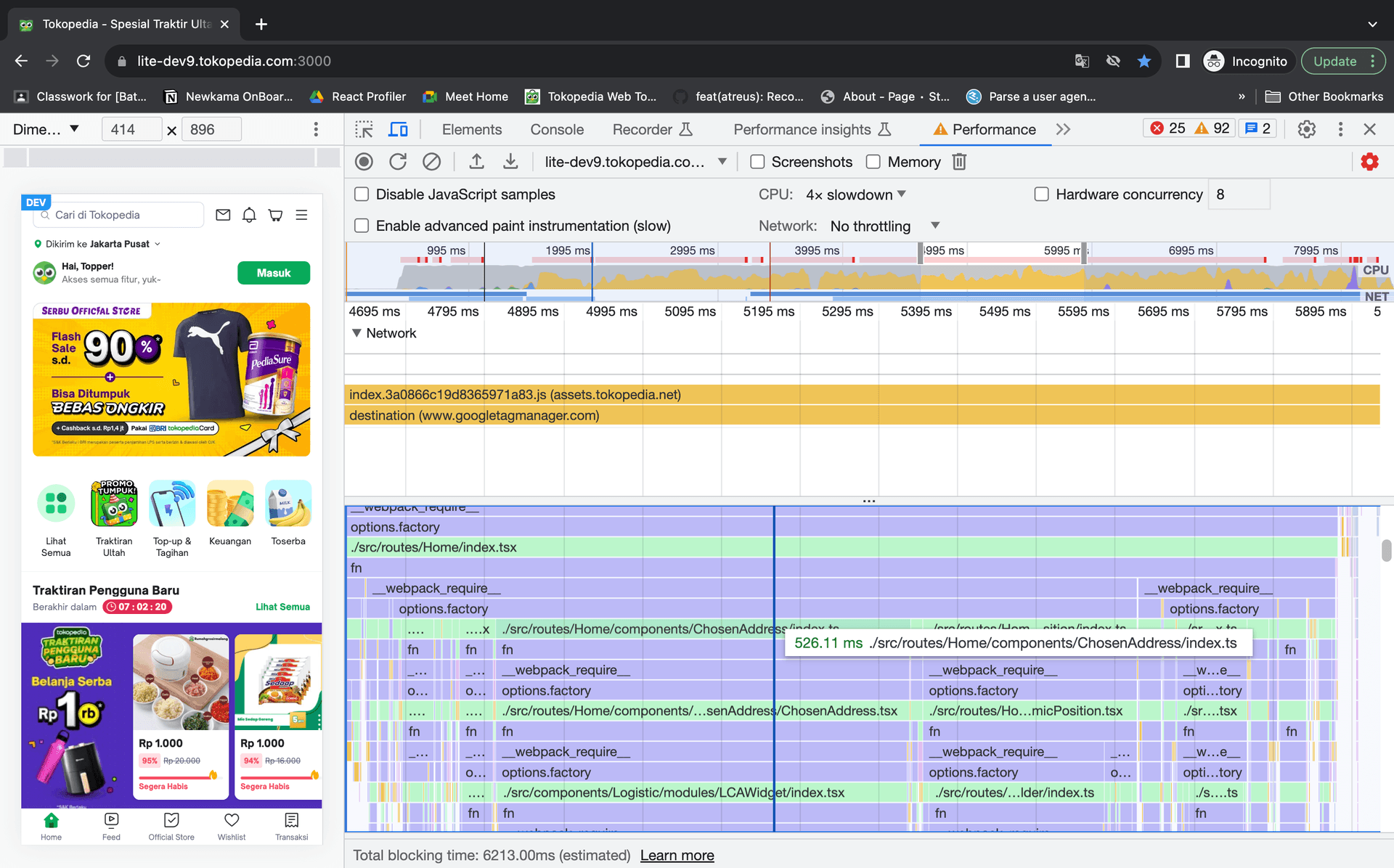1394x868 pixels.
Task: Open Official Store bottom nav item
Action: point(171,827)
